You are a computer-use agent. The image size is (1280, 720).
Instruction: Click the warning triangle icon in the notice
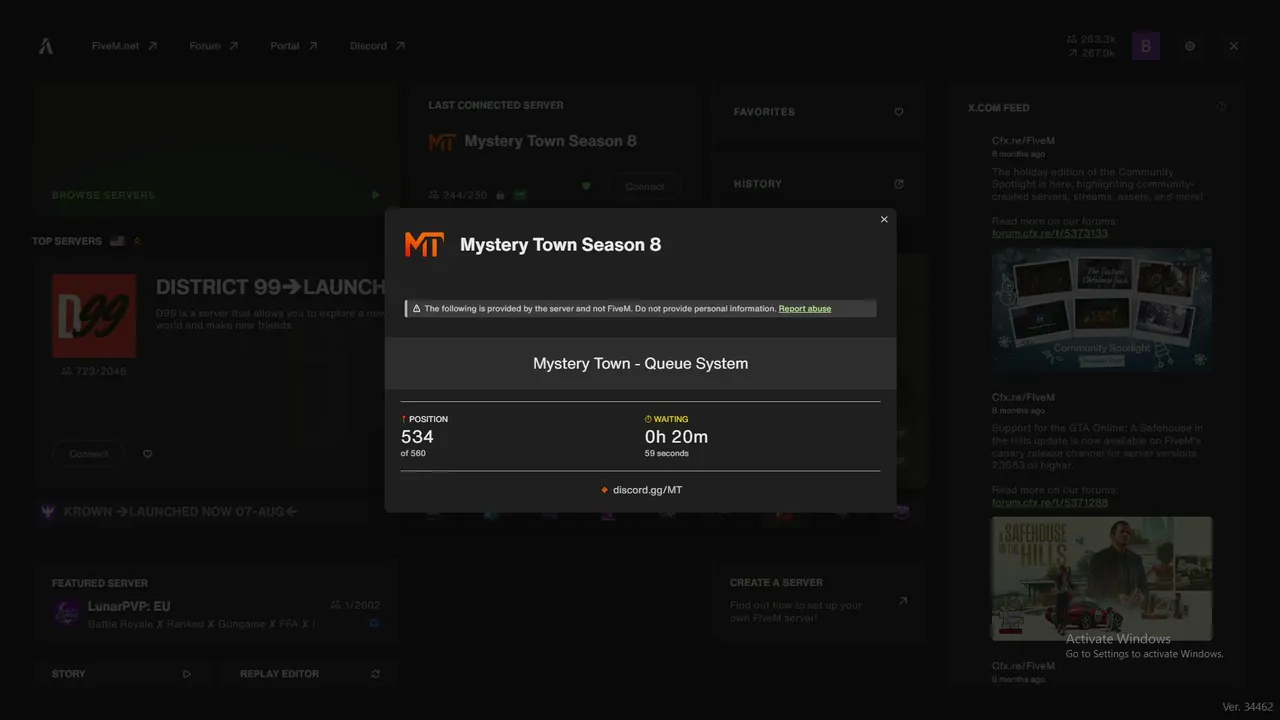pos(416,309)
